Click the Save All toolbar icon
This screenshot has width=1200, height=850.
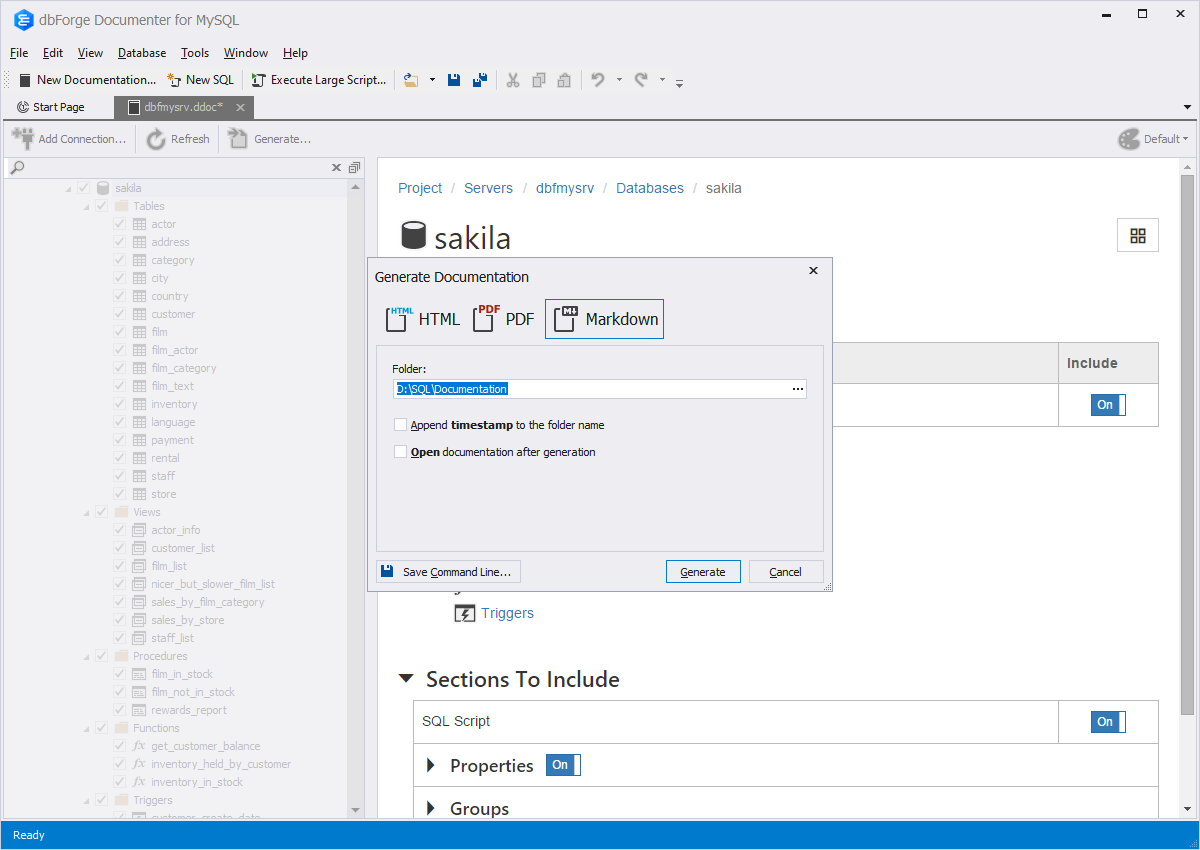click(480, 79)
